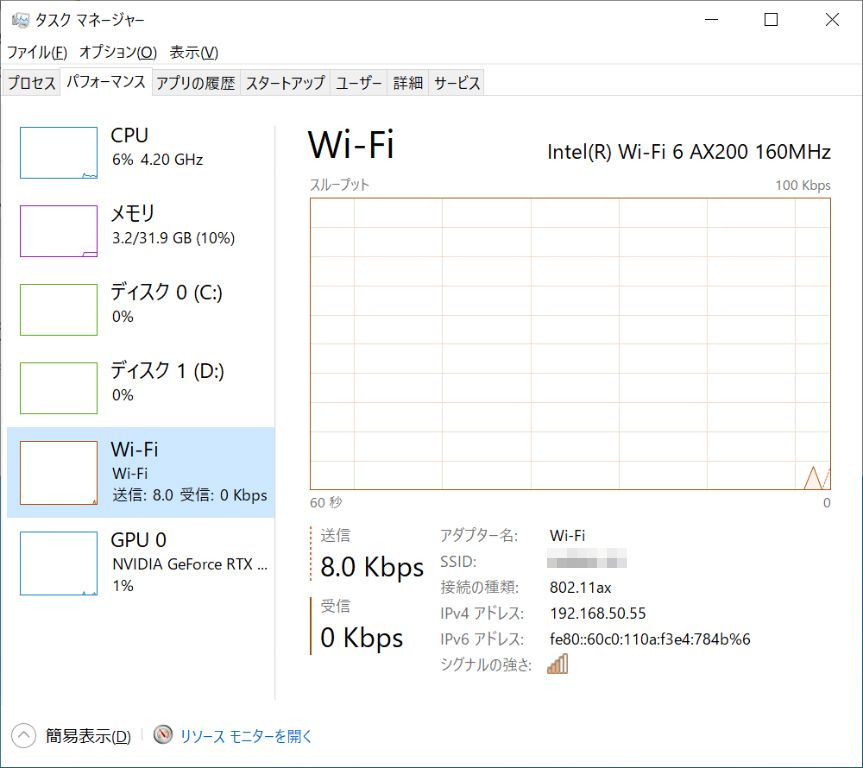Click the ディスク 0 (C:) label text
Image resolution: width=863 pixels, height=768 pixels.
(167, 292)
